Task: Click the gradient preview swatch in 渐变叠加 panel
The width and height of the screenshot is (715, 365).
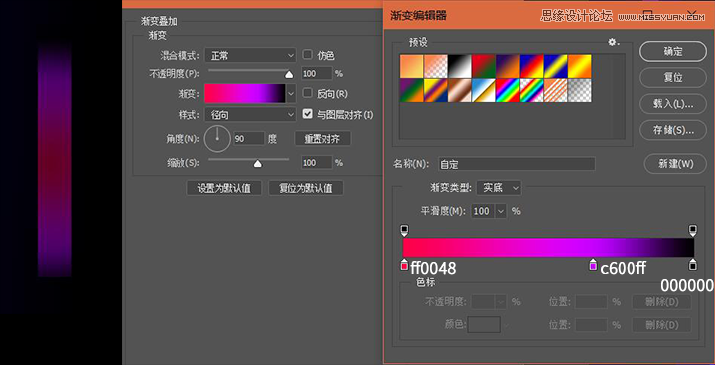Action: tap(245, 94)
